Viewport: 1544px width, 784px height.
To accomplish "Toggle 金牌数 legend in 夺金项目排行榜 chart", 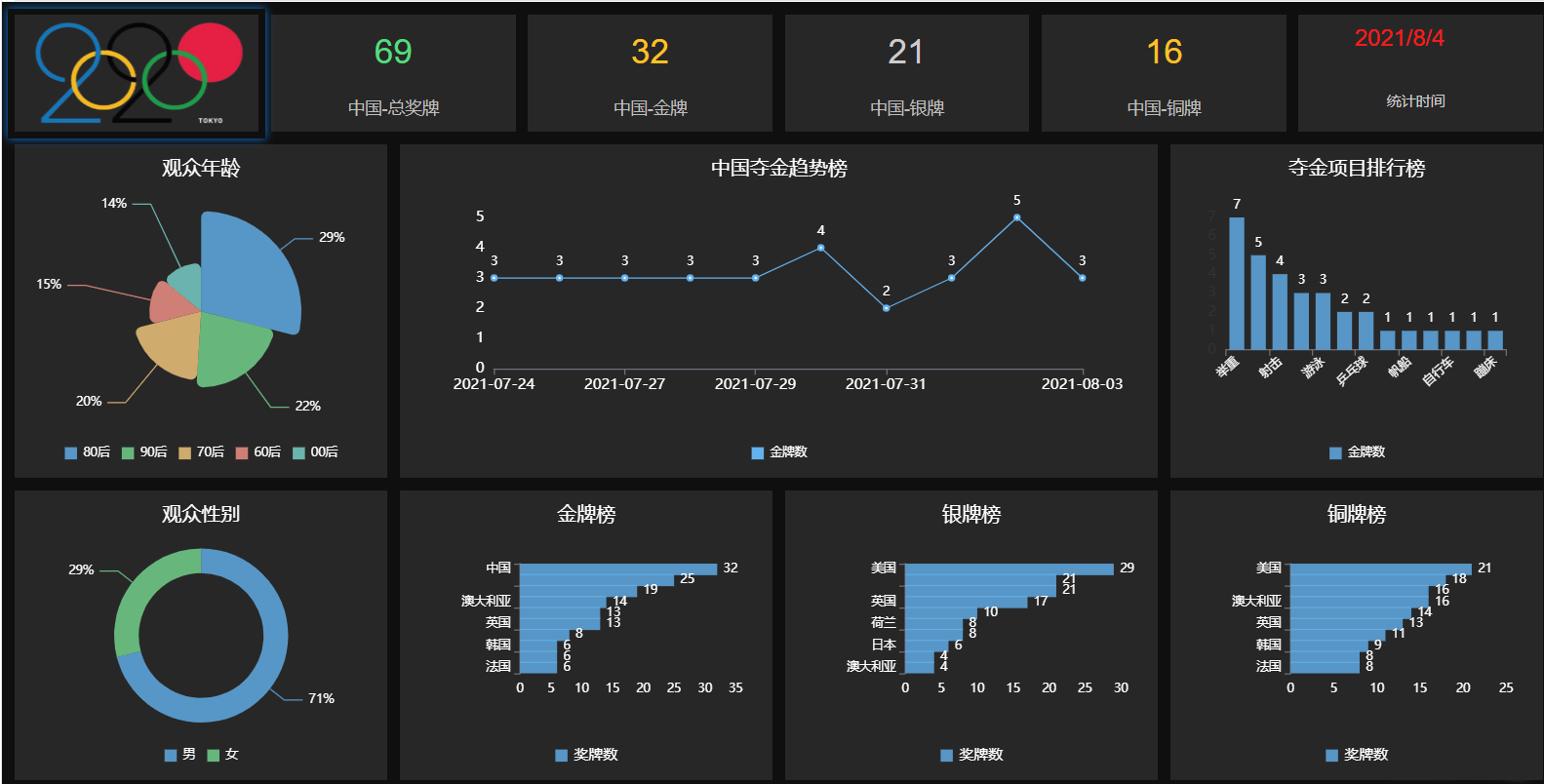I will click(x=1357, y=452).
